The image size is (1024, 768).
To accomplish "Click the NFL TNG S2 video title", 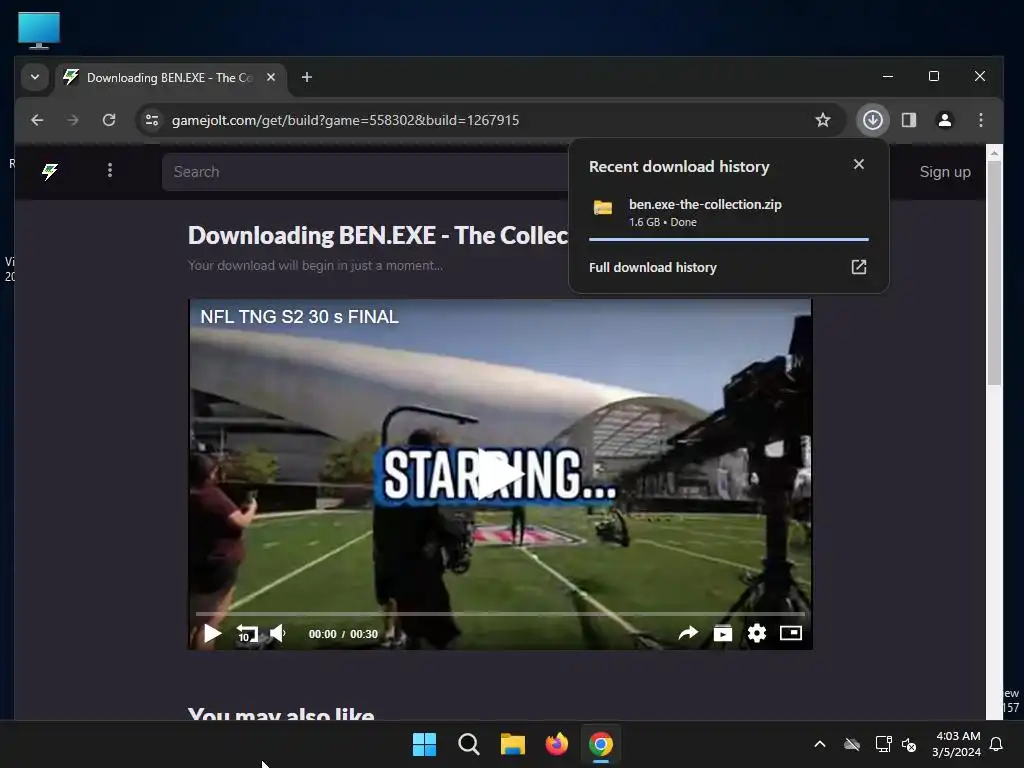I will [x=300, y=317].
